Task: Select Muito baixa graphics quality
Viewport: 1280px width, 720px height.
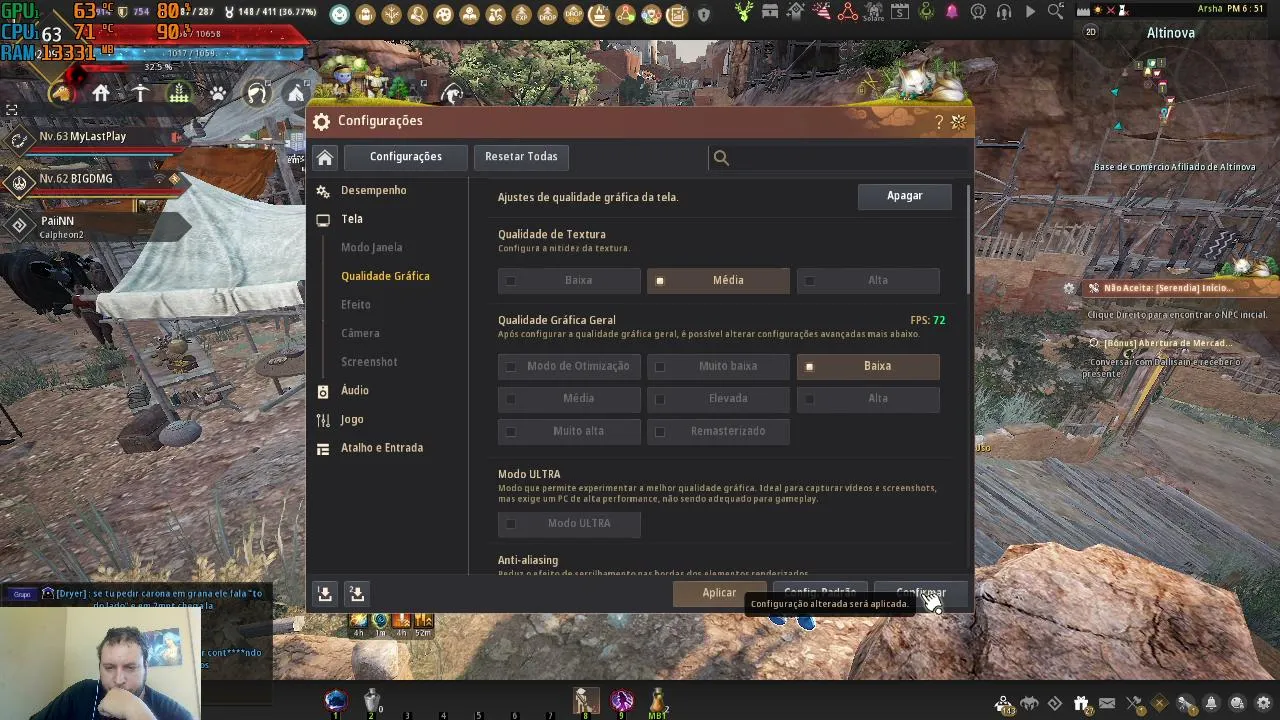Action: [718, 366]
